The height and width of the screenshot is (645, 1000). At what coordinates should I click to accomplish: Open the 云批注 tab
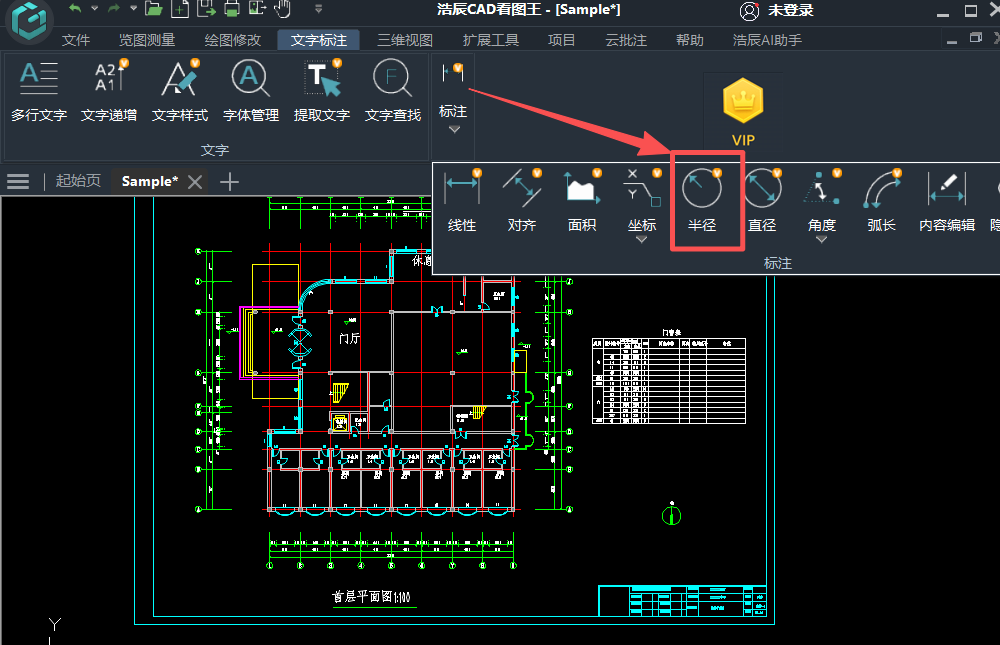click(626, 40)
